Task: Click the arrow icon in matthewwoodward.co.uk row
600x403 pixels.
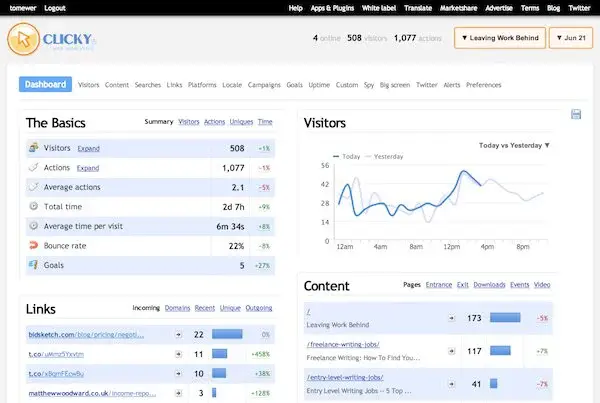Action: [178, 393]
